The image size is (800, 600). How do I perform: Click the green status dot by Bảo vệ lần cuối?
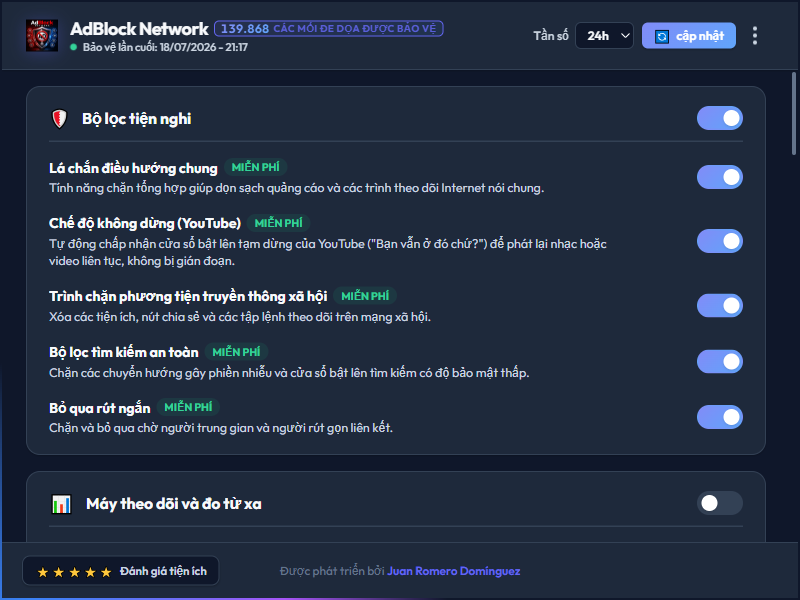coord(73,47)
